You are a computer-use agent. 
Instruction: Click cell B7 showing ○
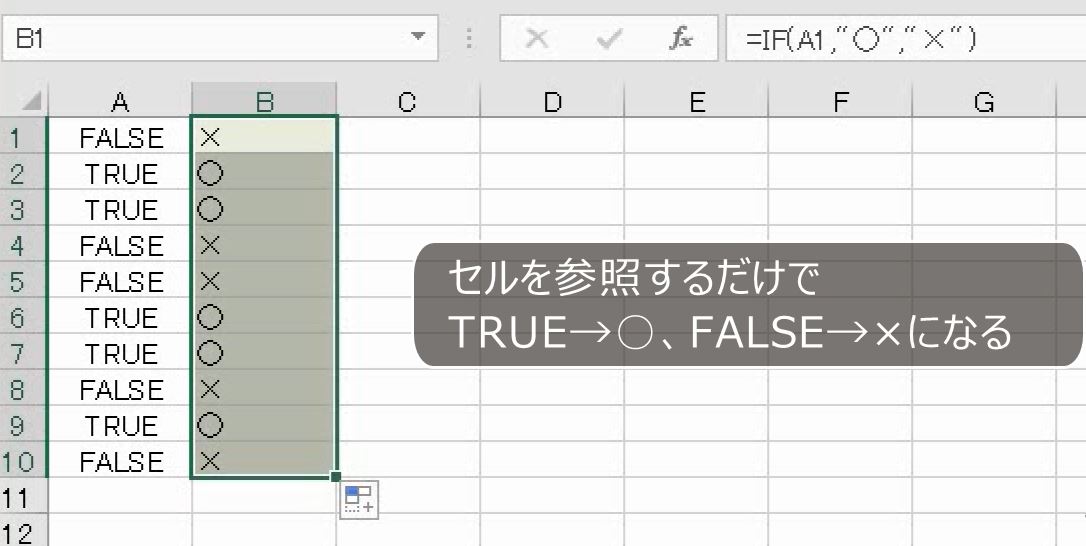point(264,351)
